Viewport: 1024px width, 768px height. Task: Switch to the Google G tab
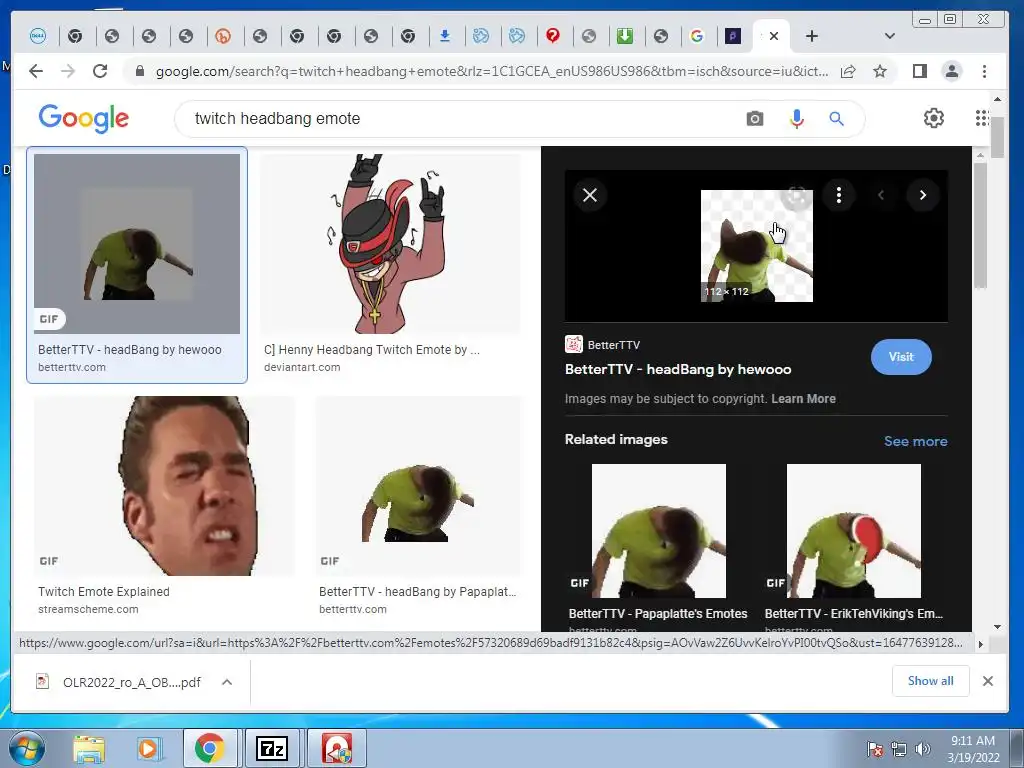[x=697, y=36]
